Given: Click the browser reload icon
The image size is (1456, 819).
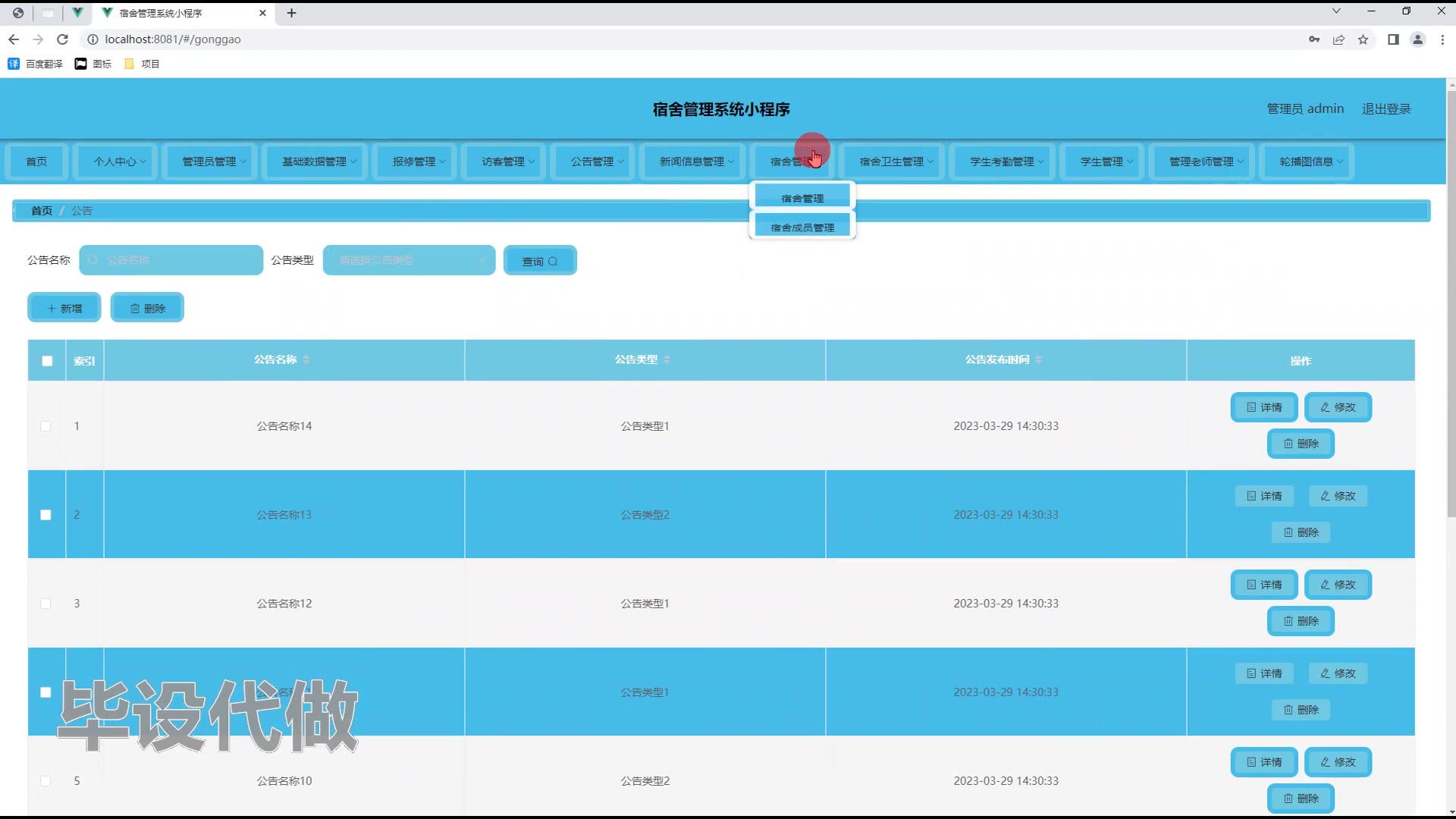Looking at the screenshot, I should pos(62,39).
